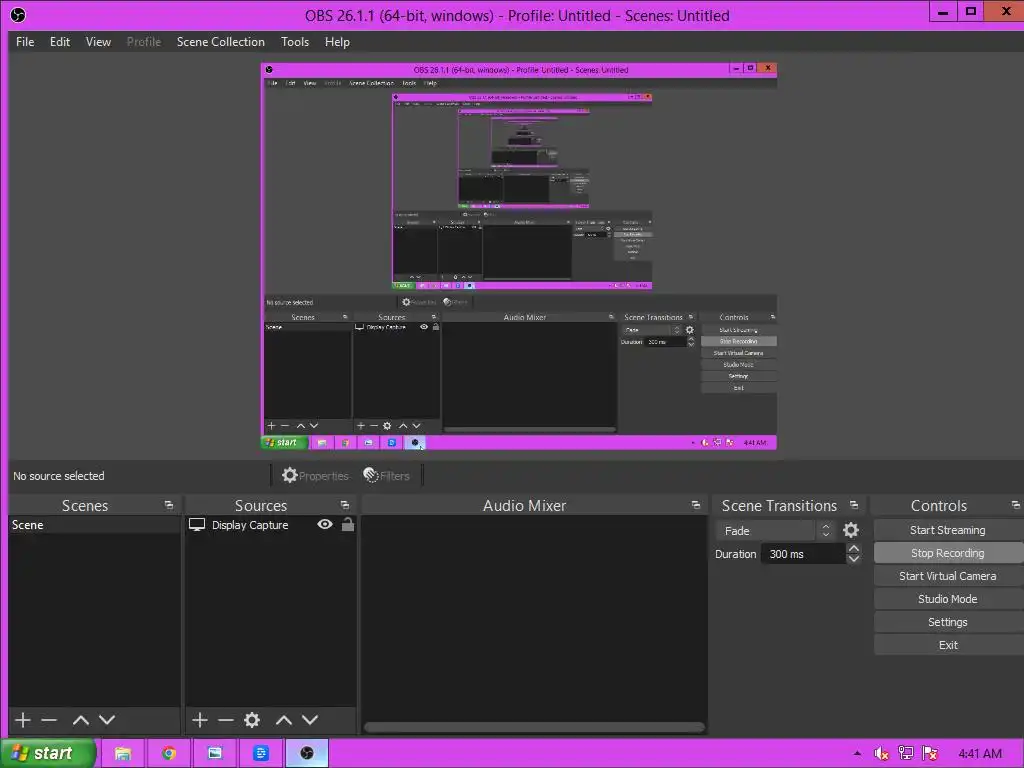
Task: Add a new scene with plus
Action: pos(23,720)
